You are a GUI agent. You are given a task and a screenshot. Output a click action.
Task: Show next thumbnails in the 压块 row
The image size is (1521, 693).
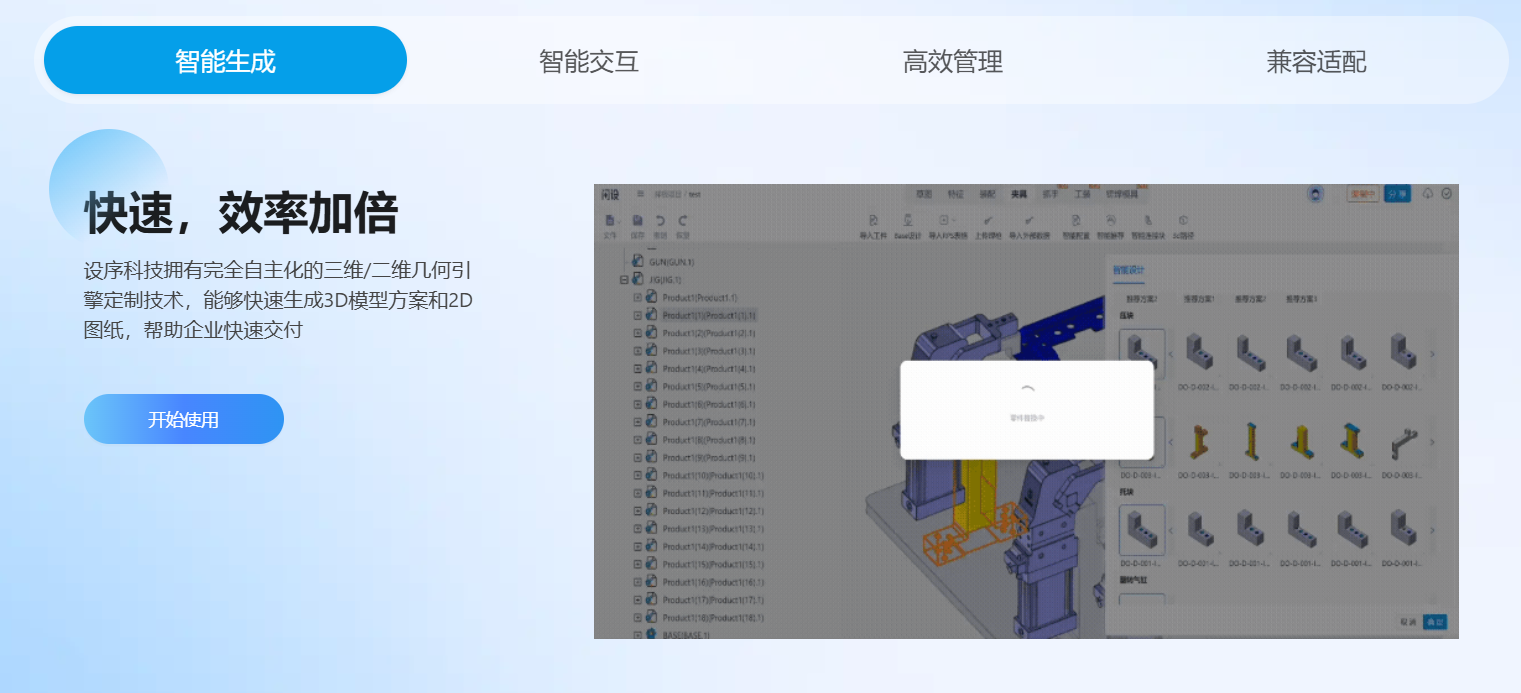(x=1432, y=354)
